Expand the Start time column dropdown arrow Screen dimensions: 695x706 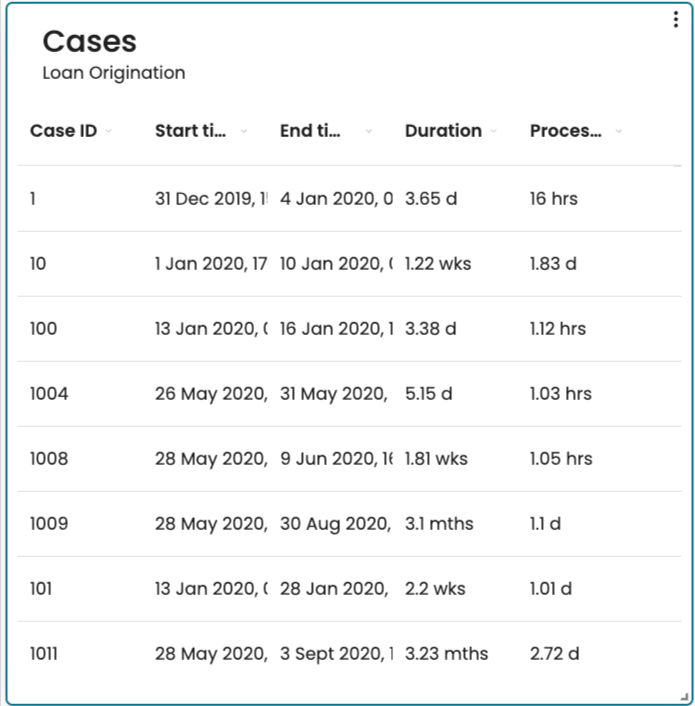click(244, 131)
